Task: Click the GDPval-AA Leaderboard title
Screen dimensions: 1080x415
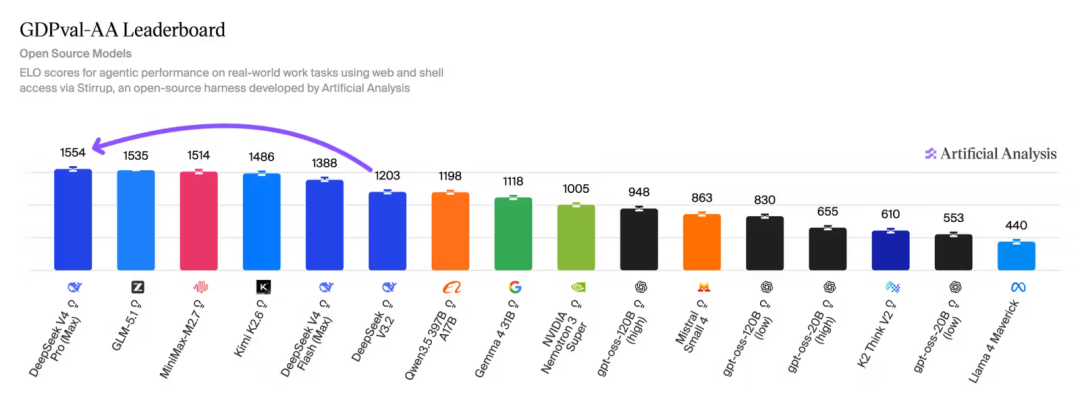Action: pos(122,30)
